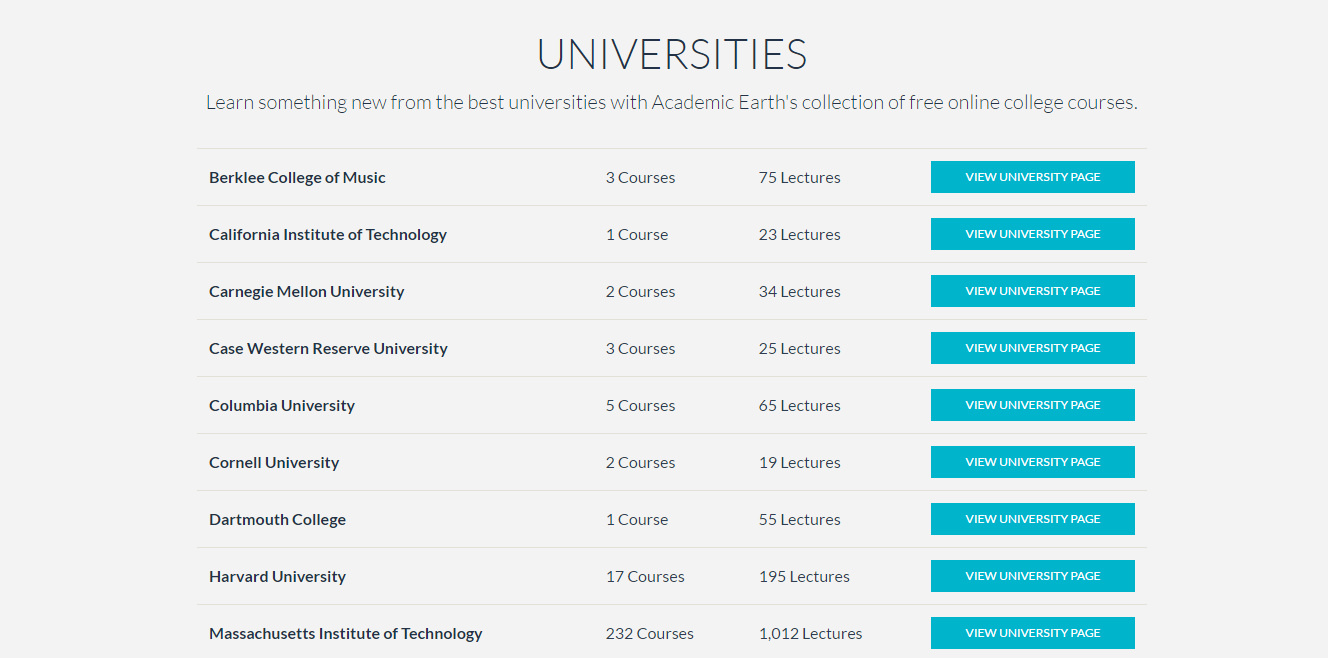Select the Massachusetts Institute of Technology name
Viewport: 1328px width, 658px height.
click(345, 634)
